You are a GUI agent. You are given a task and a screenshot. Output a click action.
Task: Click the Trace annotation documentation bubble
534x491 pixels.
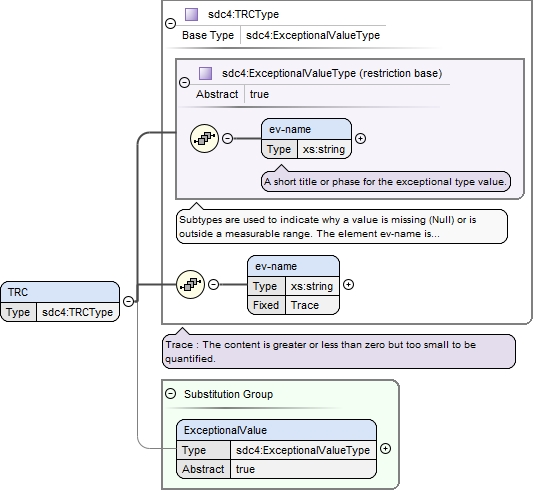[339, 351]
